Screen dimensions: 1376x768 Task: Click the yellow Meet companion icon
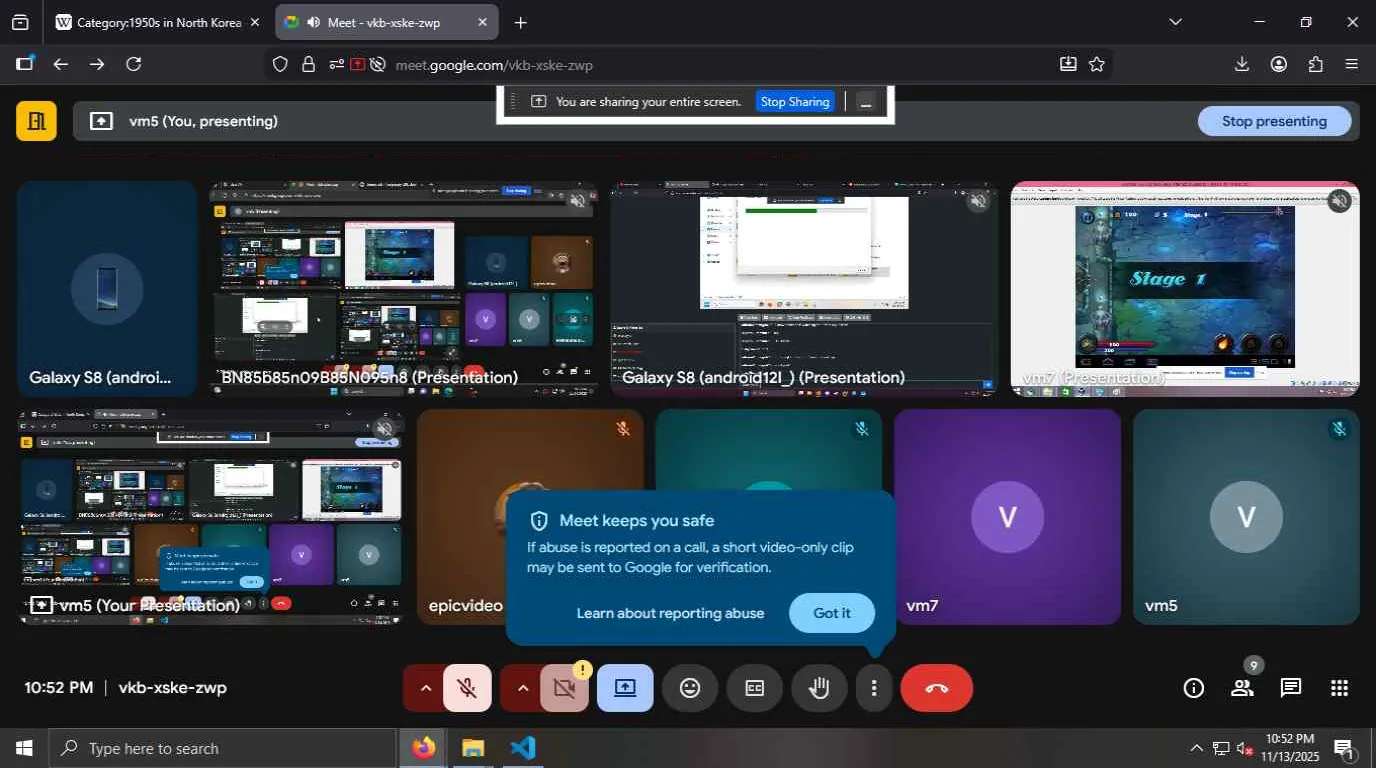36,121
